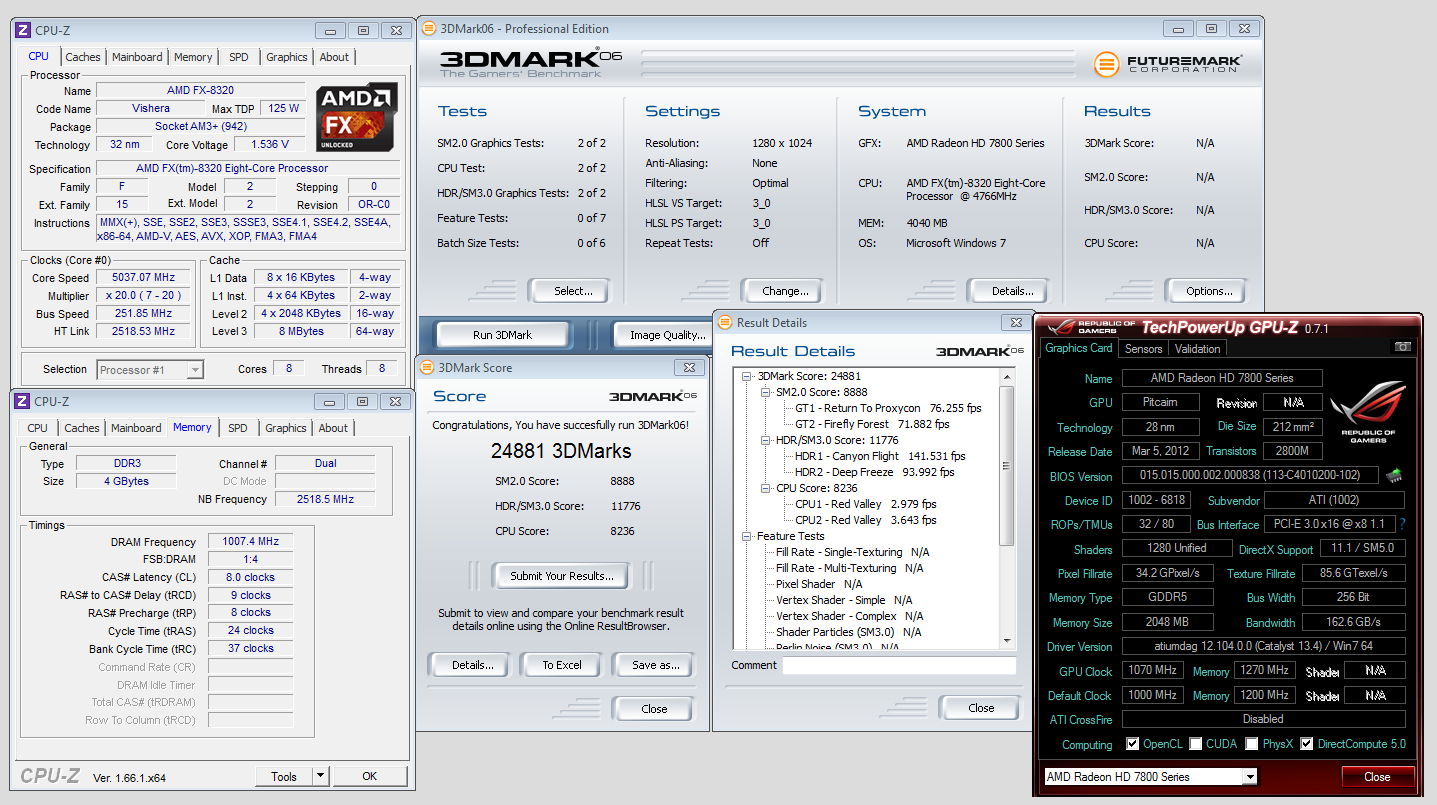This screenshot has height=805, width=1437.
Task: Select HDR2 - Deep Freeze result row
Action: [x=874, y=472]
